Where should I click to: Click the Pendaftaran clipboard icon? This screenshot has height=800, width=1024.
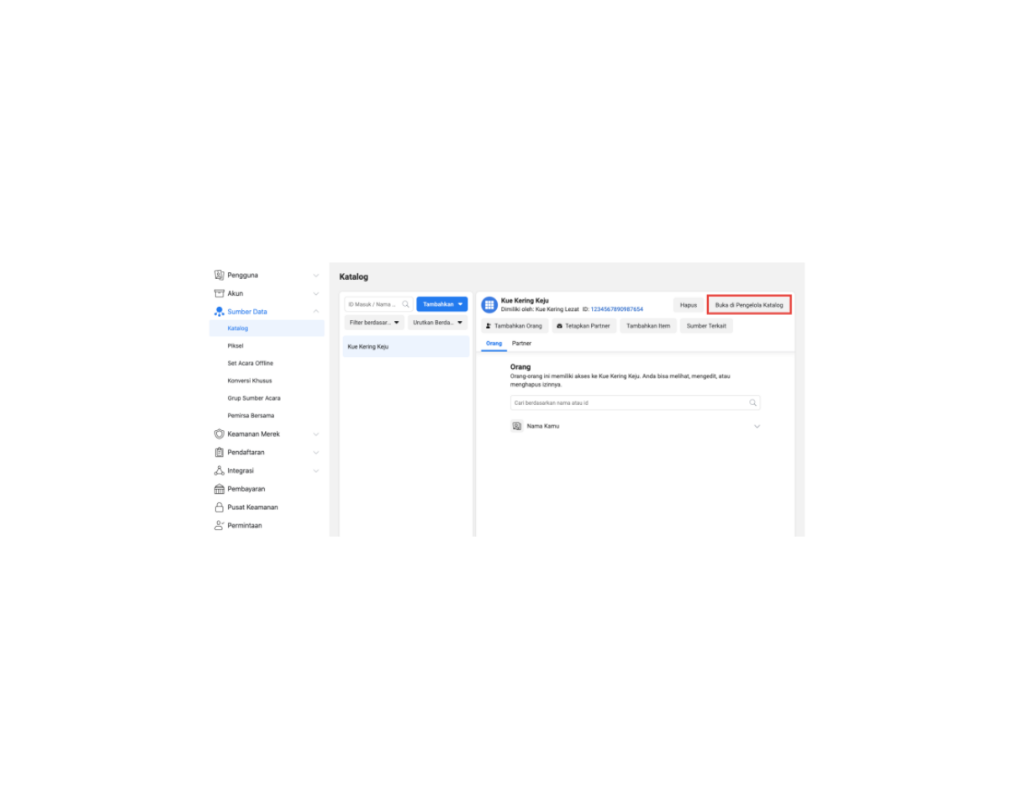tap(219, 452)
